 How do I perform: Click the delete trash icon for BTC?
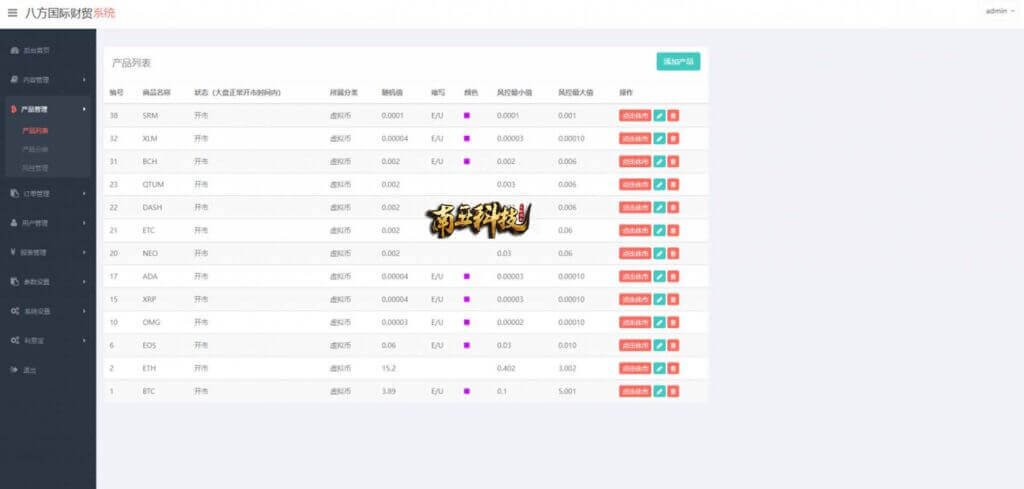point(673,391)
